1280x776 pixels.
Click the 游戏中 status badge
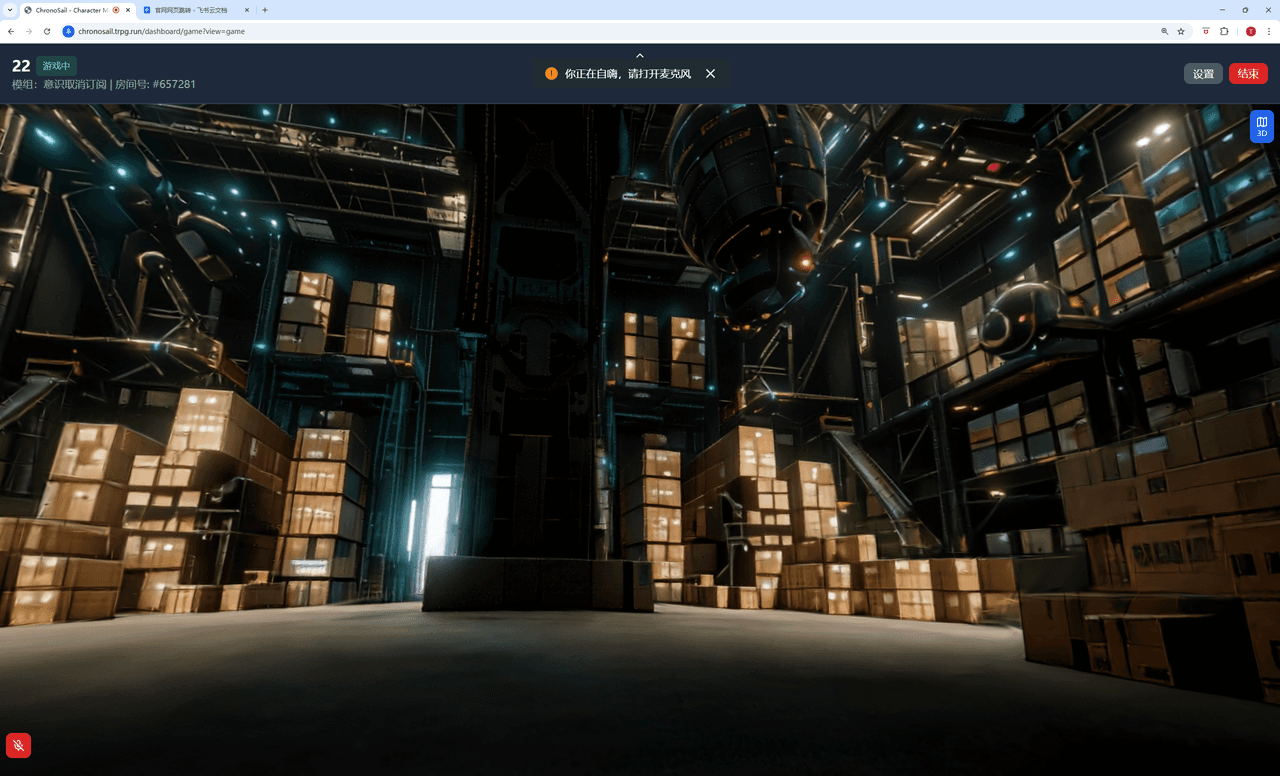tap(56, 66)
